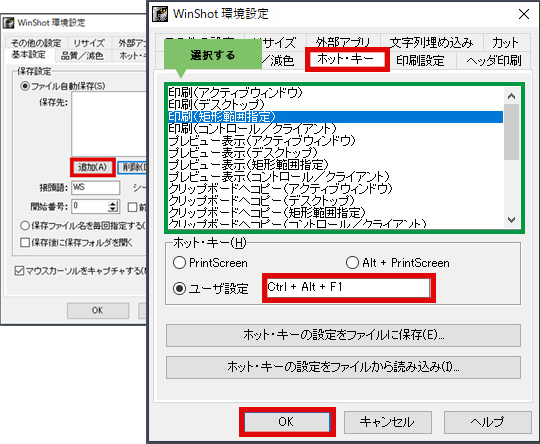Switch to the ホット・キー tab
Viewport: 540px width, 444px height.
click(x=347, y=59)
